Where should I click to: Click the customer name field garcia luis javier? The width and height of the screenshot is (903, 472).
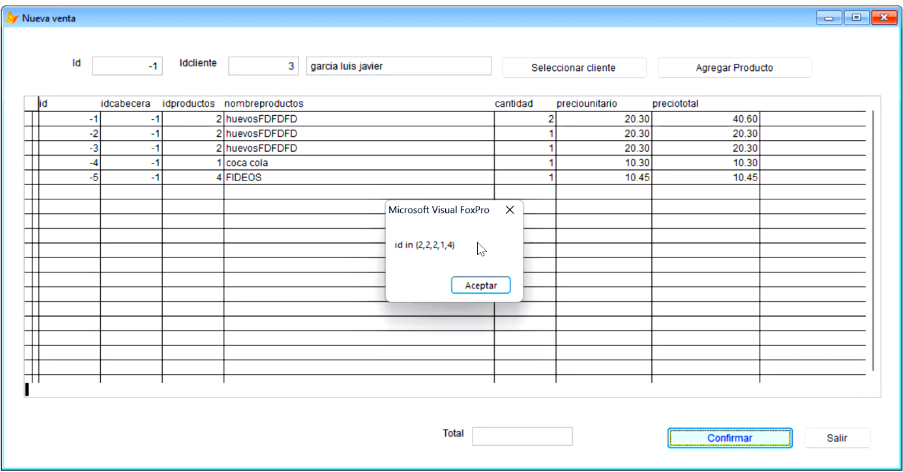pos(397,66)
